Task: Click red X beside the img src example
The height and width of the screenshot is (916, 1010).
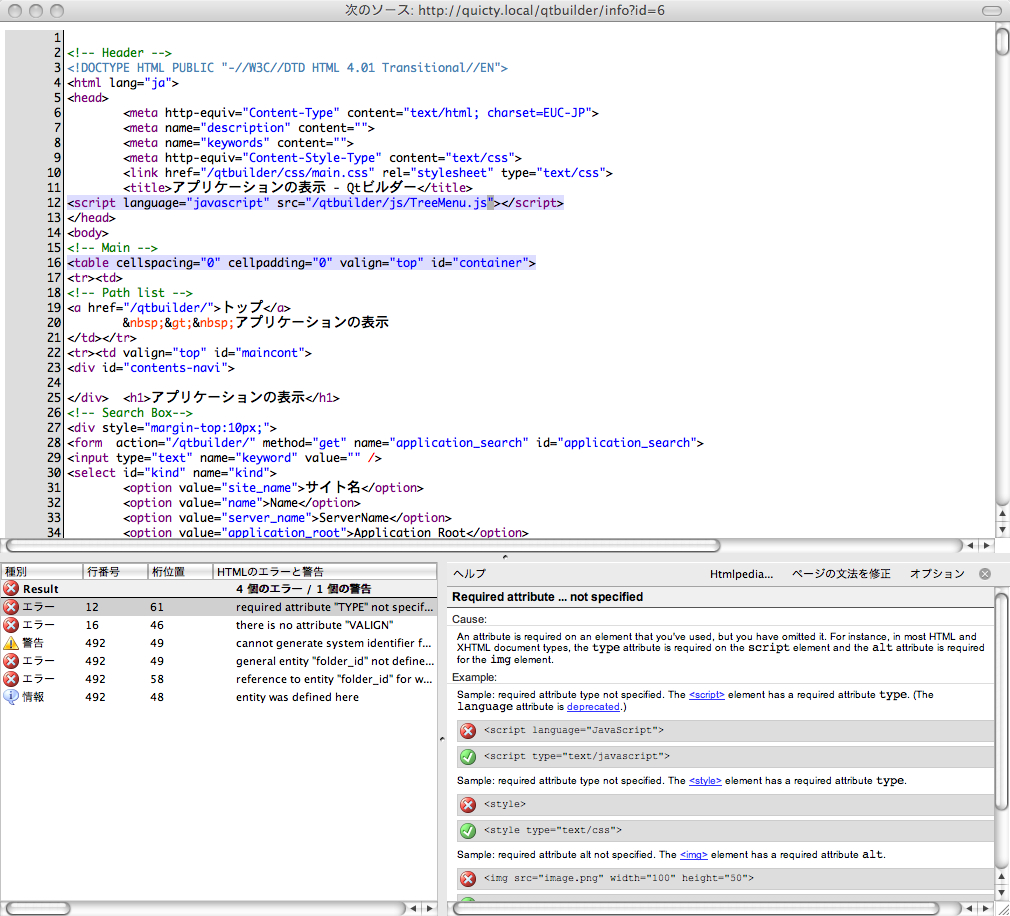Action: point(467,878)
